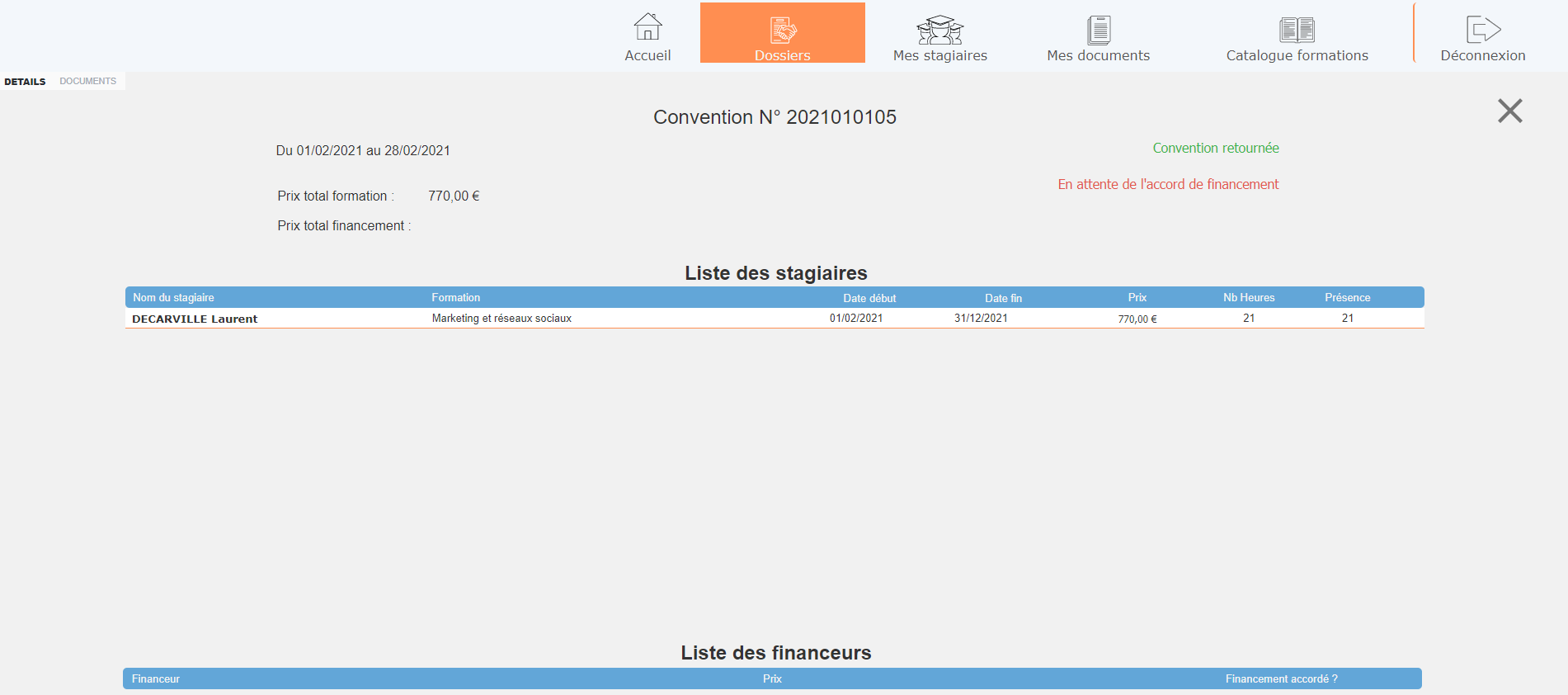The image size is (1568, 695).
Task: Click the Mes documents papers icon
Action: tap(1098, 30)
